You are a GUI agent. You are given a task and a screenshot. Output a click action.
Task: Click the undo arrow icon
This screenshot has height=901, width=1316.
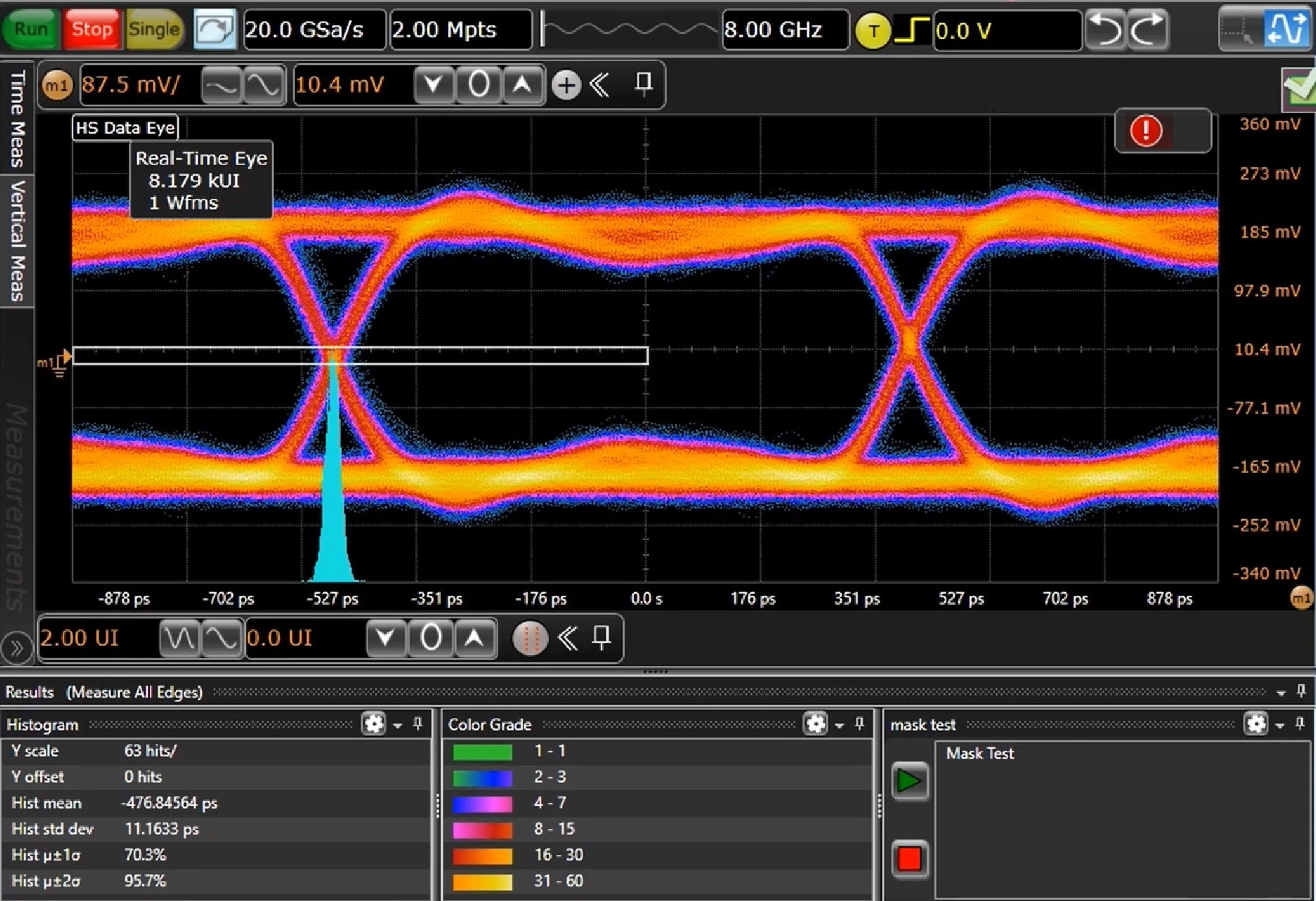click(x=1105, y=30)
